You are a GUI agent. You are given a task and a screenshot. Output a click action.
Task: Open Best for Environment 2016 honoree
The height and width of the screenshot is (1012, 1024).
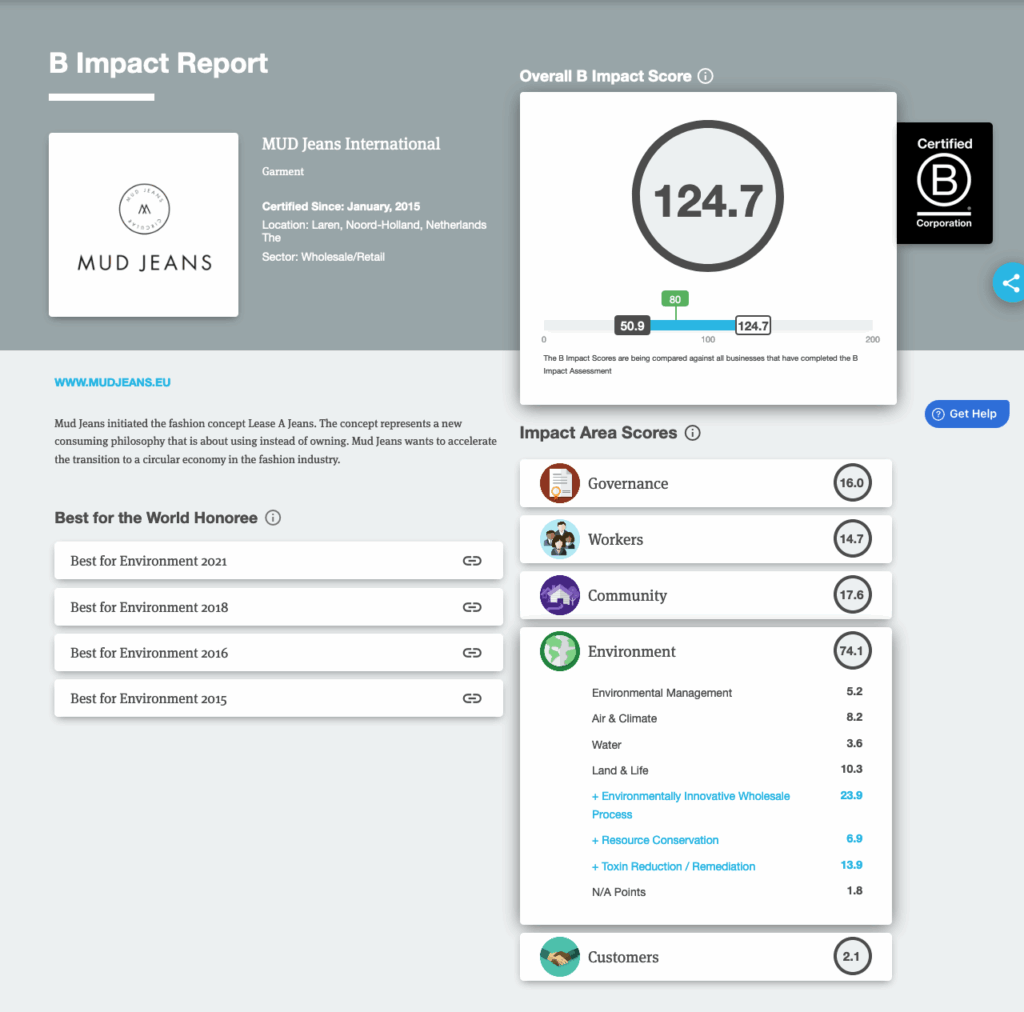(279, 653)
